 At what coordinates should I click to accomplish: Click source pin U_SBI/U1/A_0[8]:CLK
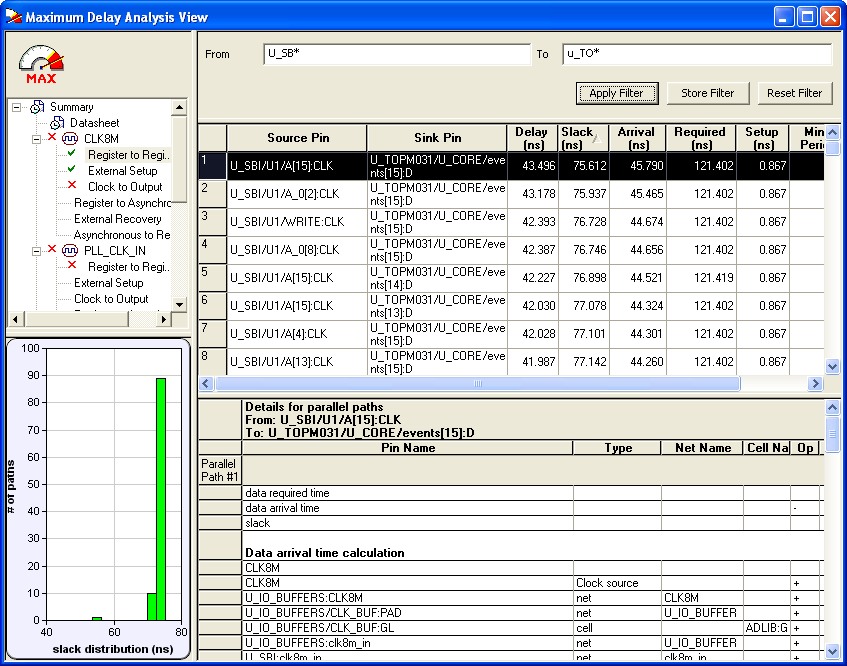pyautogui.click(x=285, y=250)
